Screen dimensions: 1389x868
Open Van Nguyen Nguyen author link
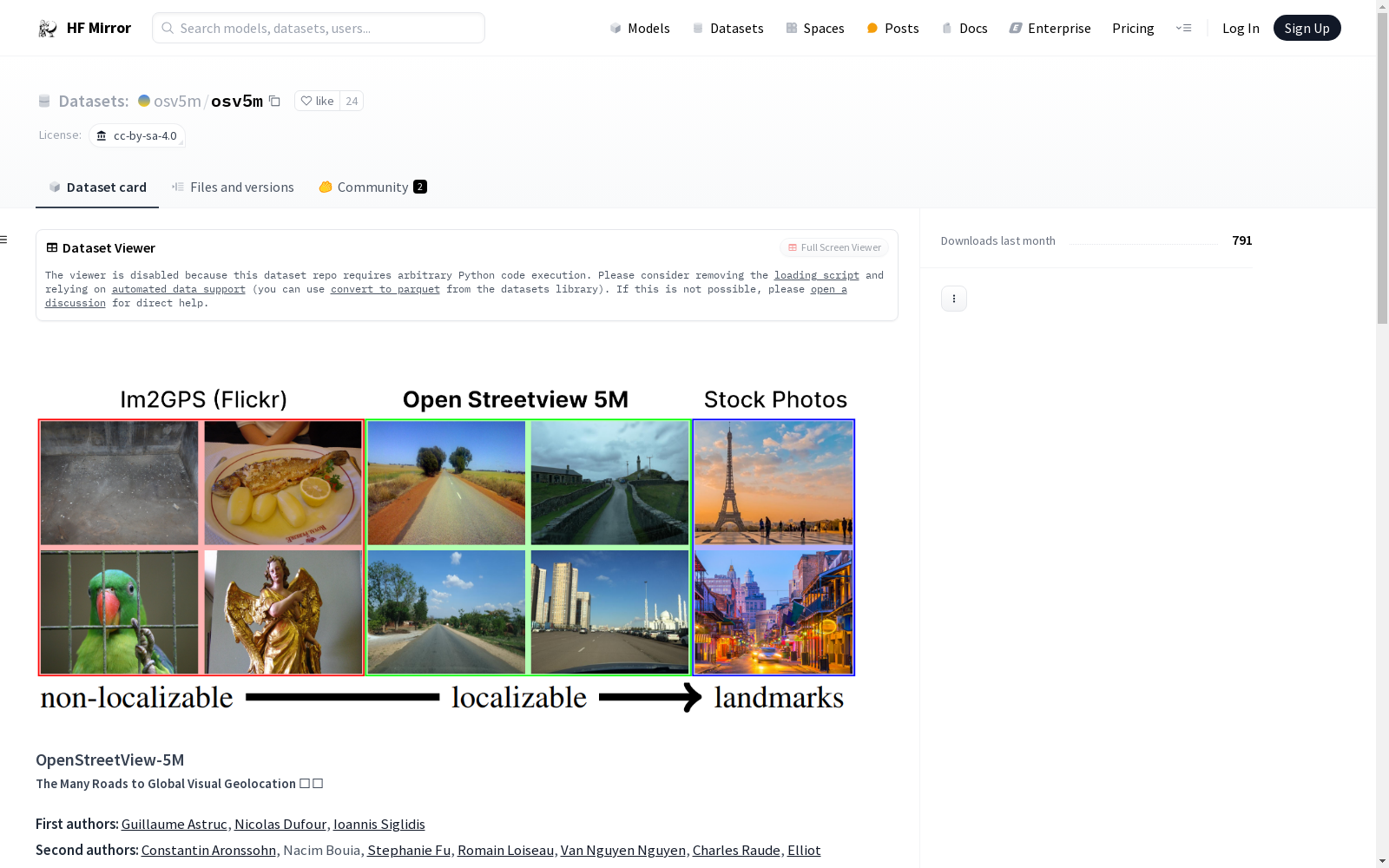click(x=623, y=850)
